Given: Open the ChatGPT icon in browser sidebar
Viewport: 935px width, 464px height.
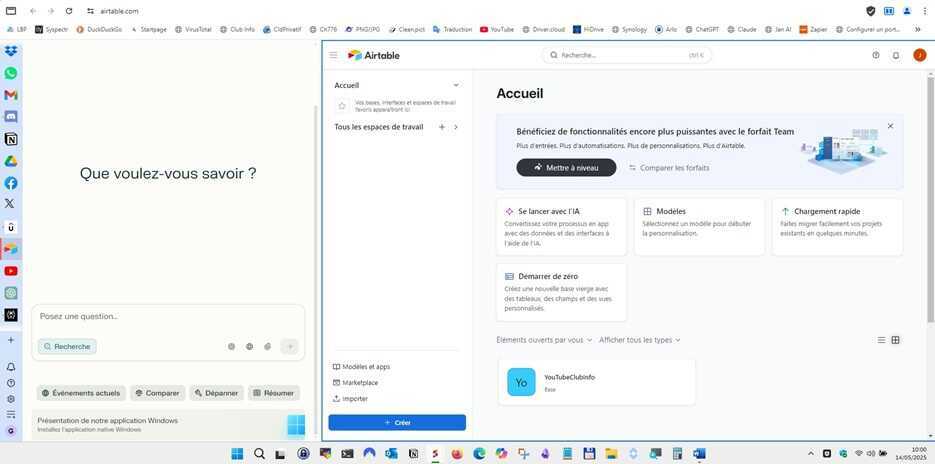Looking at the screenshot, I should [x=11, y=293].
